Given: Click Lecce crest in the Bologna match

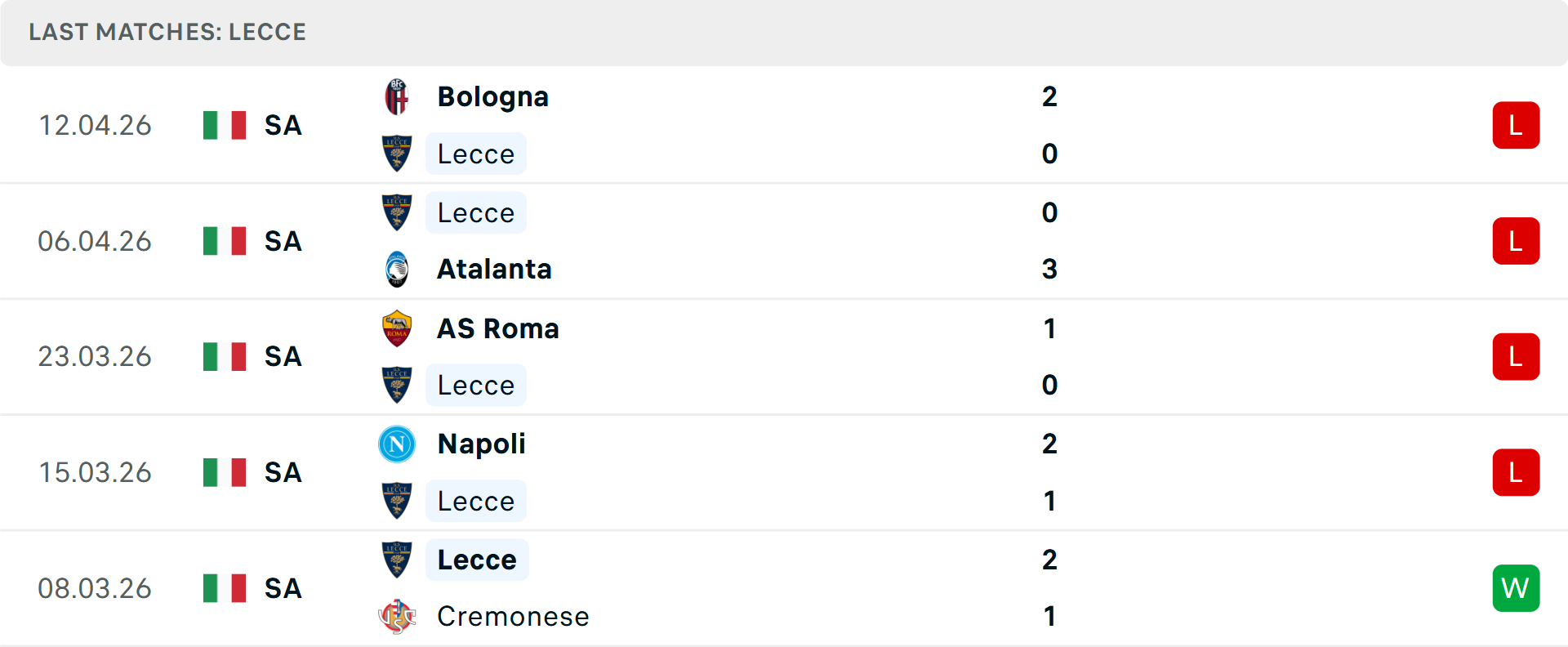Looking at the screenshot, I should point(397,154).
